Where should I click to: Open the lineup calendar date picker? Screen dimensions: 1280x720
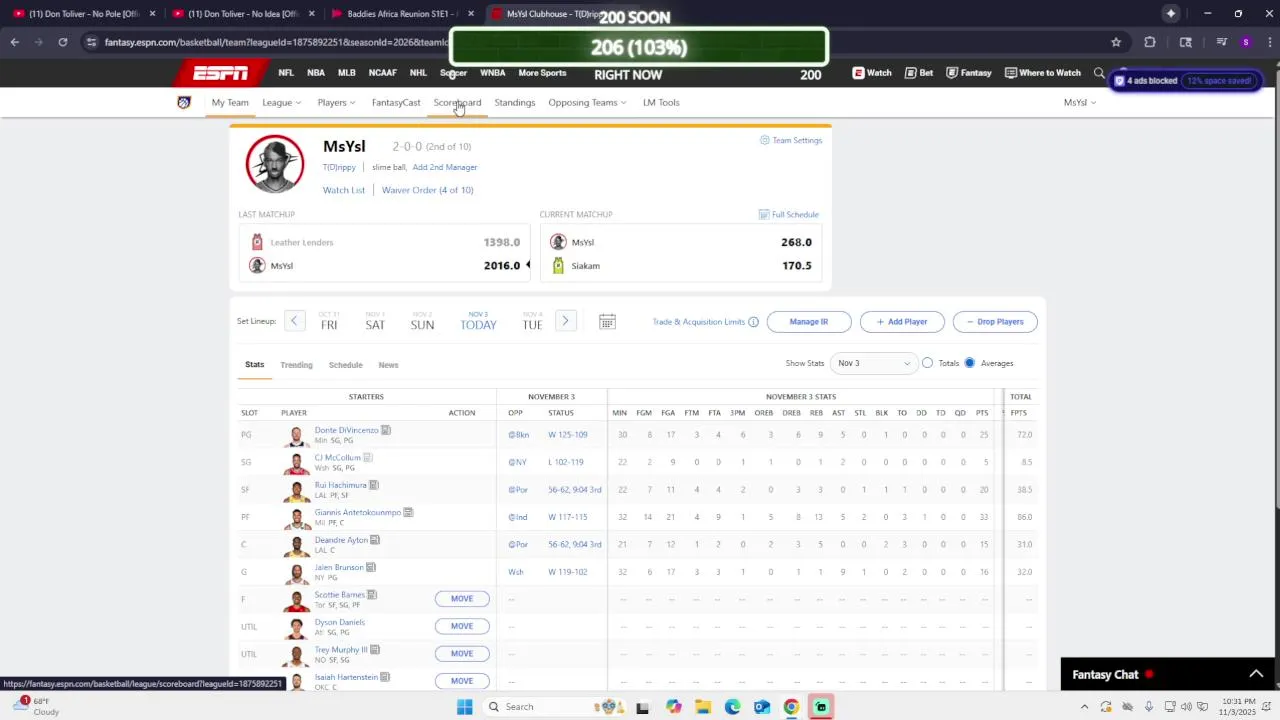607,321
